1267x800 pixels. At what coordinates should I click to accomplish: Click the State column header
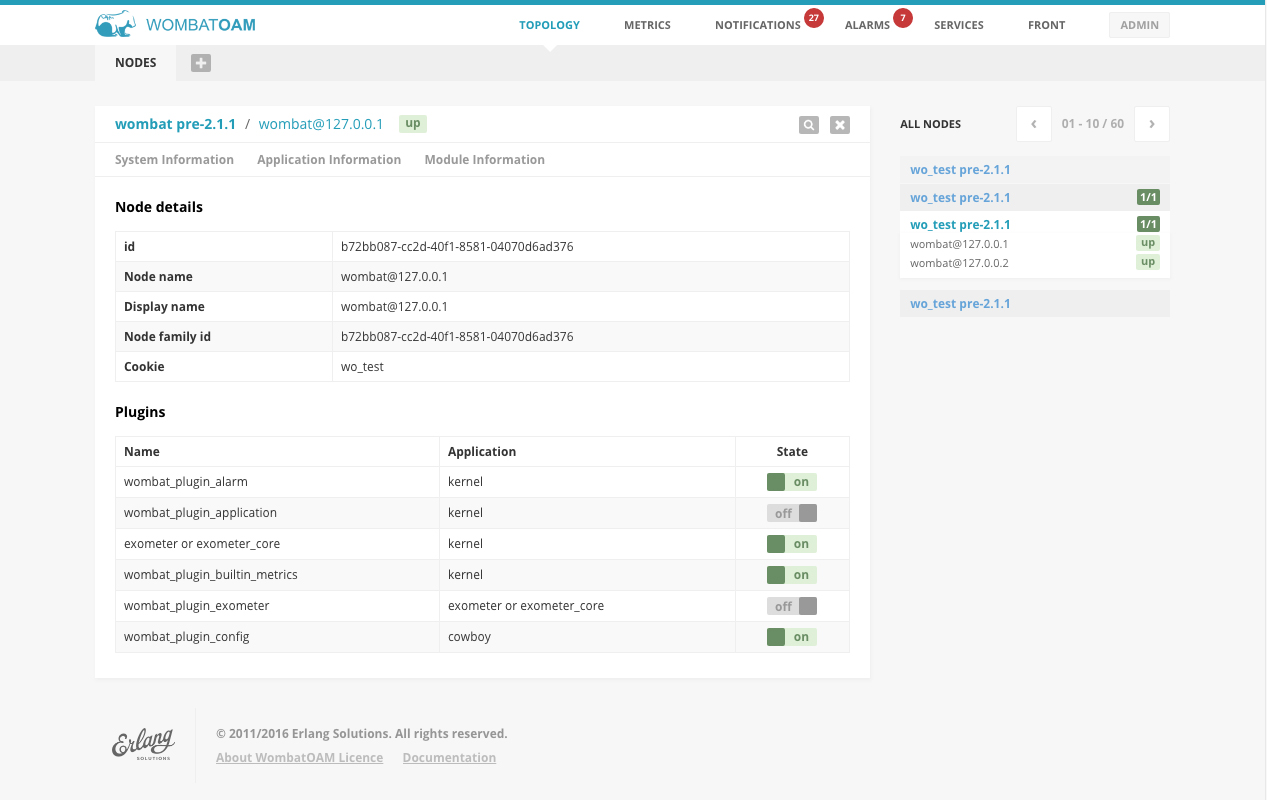click(792, 452)
